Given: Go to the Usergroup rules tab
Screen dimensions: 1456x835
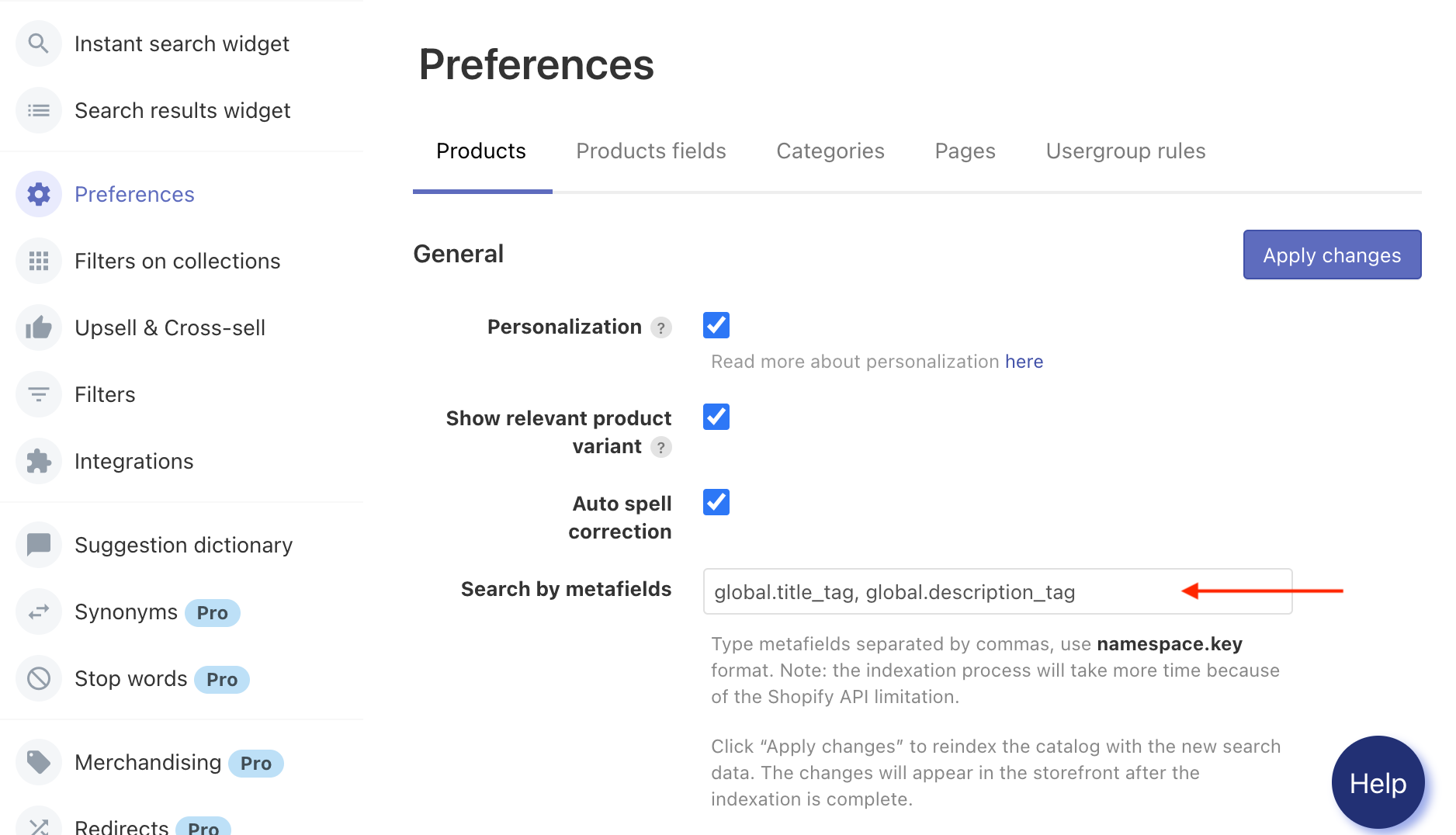Looking at the screenshot, I should [1125, 151].
